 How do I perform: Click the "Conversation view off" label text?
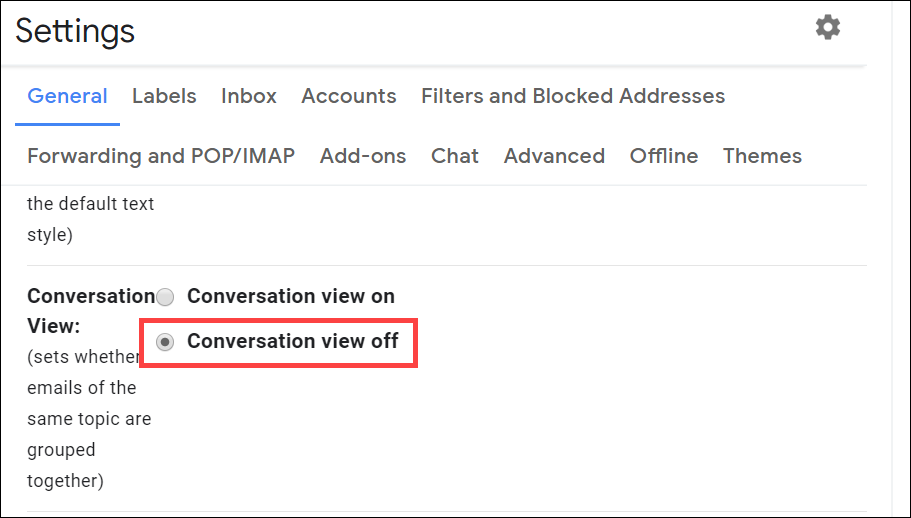coord(293,341)
